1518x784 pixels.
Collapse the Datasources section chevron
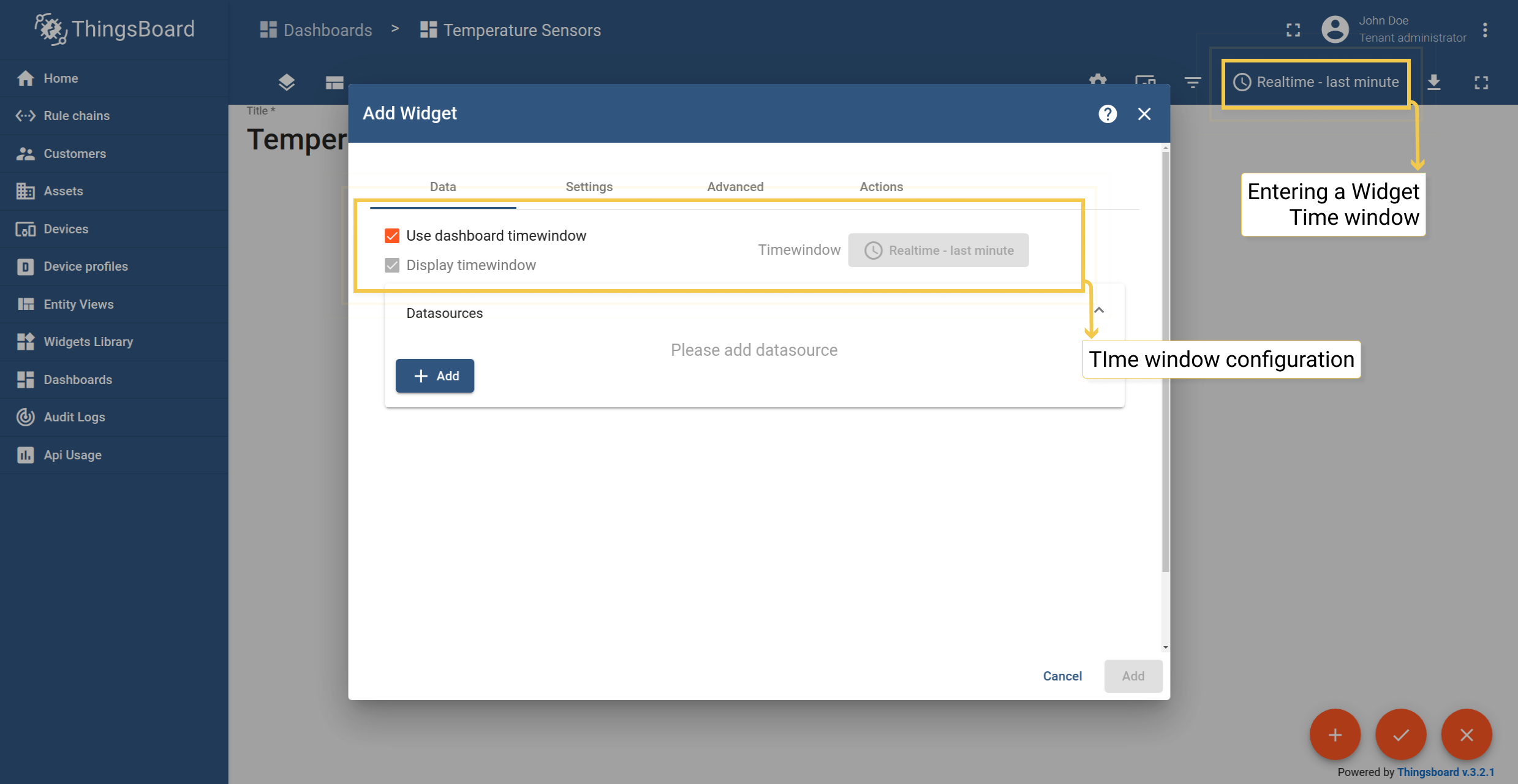coord(1099,311)
